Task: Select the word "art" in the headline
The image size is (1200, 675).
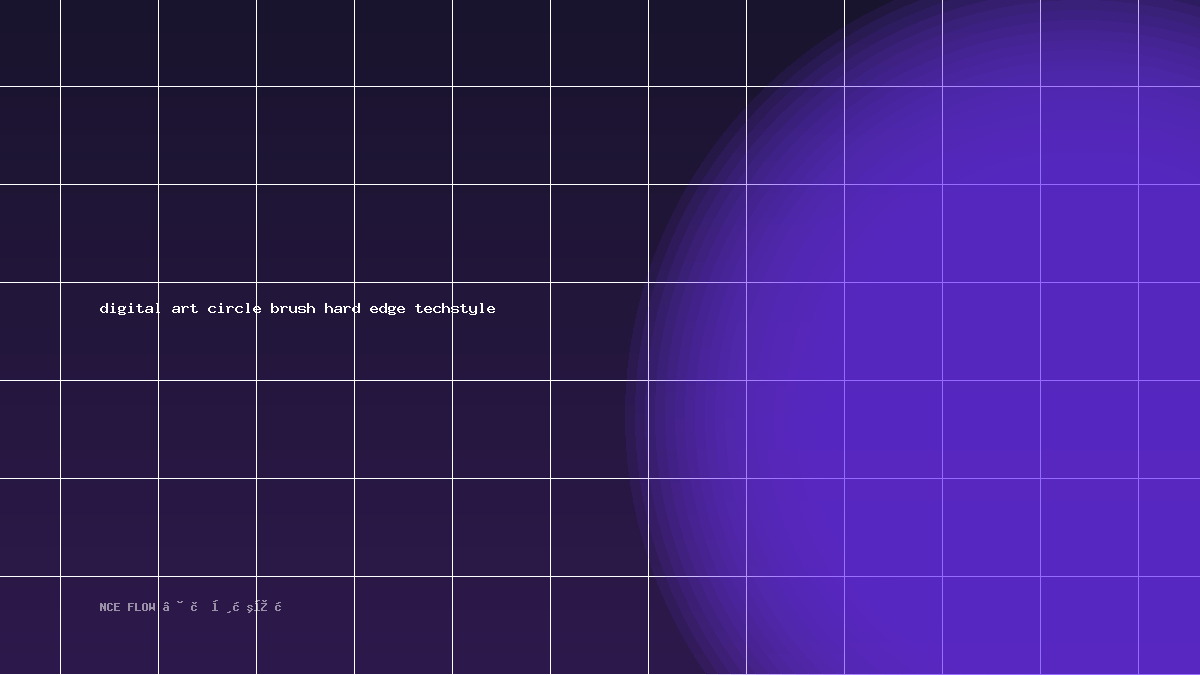Action: pyautogui.click(x=185, y=308)
